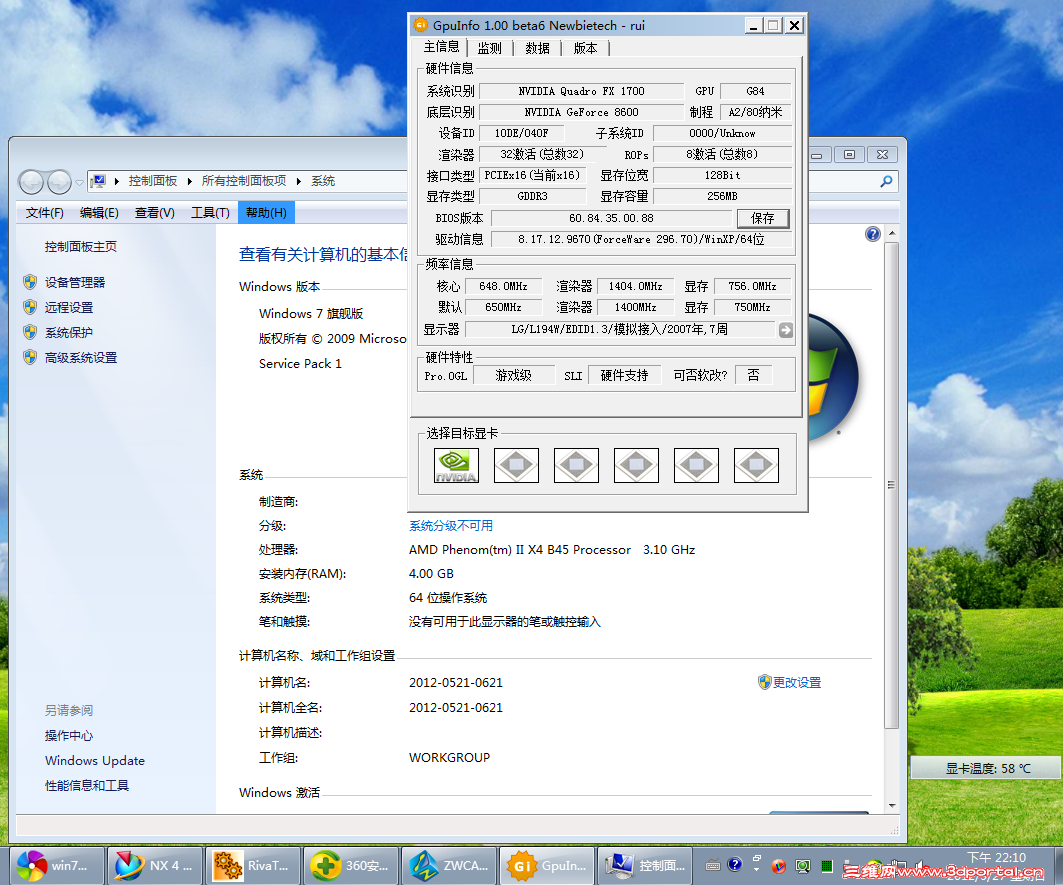
Task: Click the GDDR3 memory type field
Action: tap(532, 196)
